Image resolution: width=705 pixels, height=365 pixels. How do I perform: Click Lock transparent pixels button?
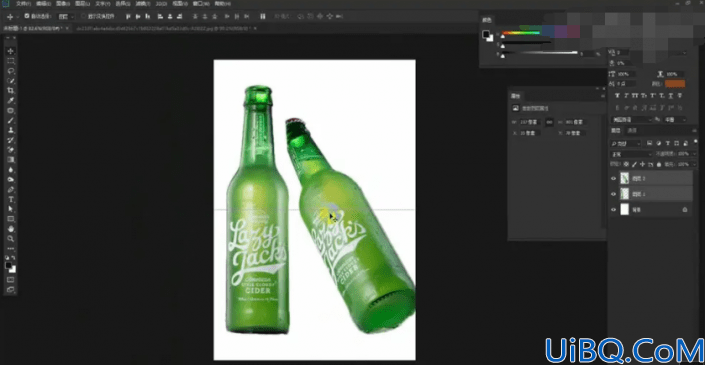tap(626, 165)
